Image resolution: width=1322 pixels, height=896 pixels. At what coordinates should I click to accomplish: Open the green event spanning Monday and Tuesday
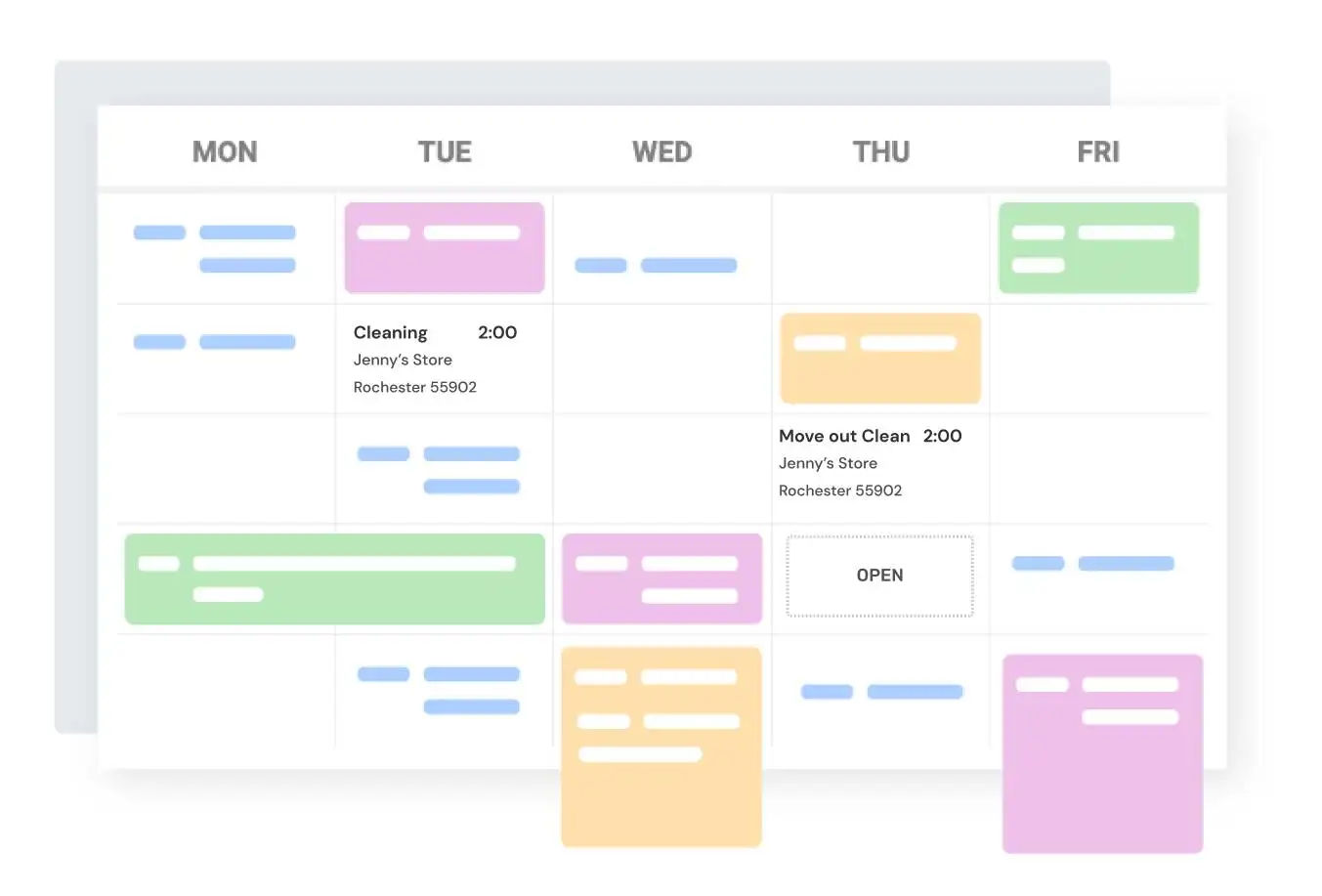coord(335,578)
